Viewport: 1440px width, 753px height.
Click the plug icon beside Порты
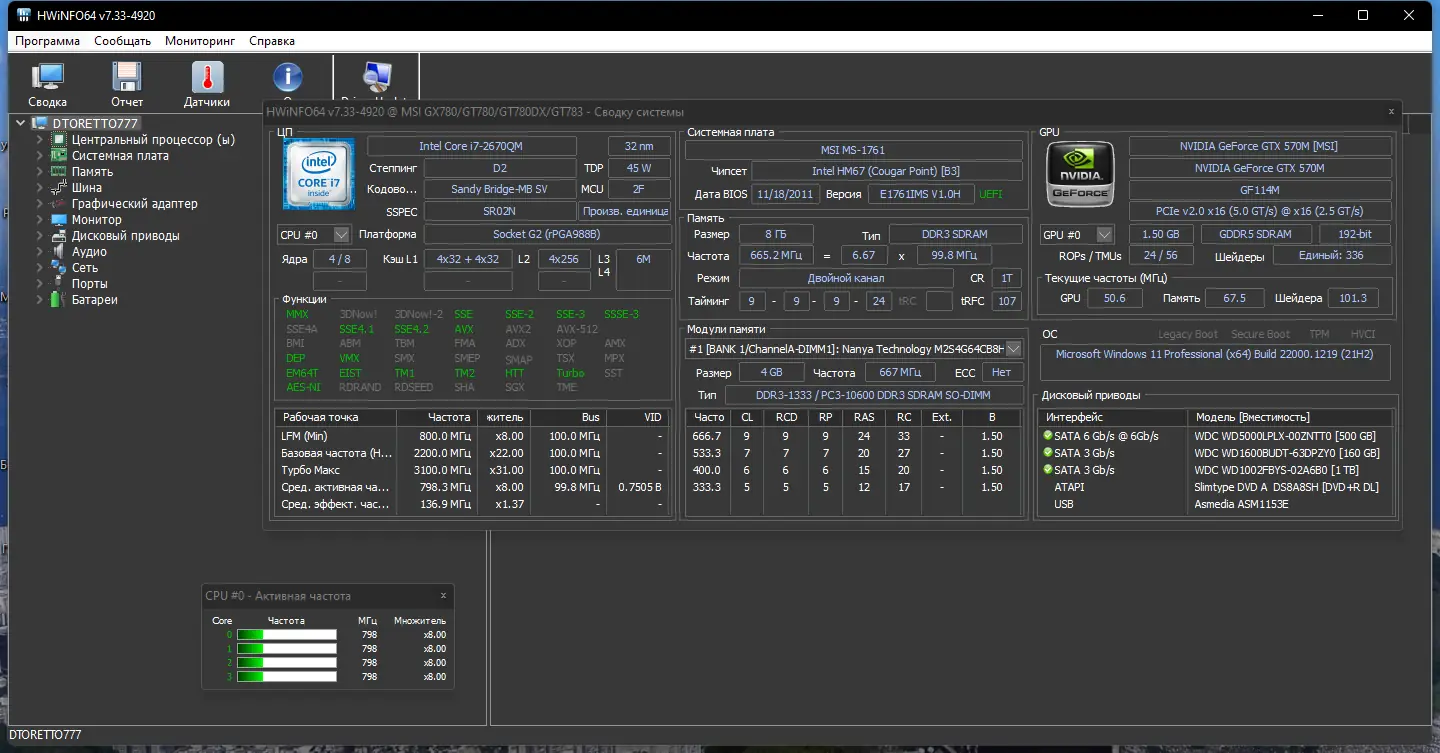(x=59, y=284)
